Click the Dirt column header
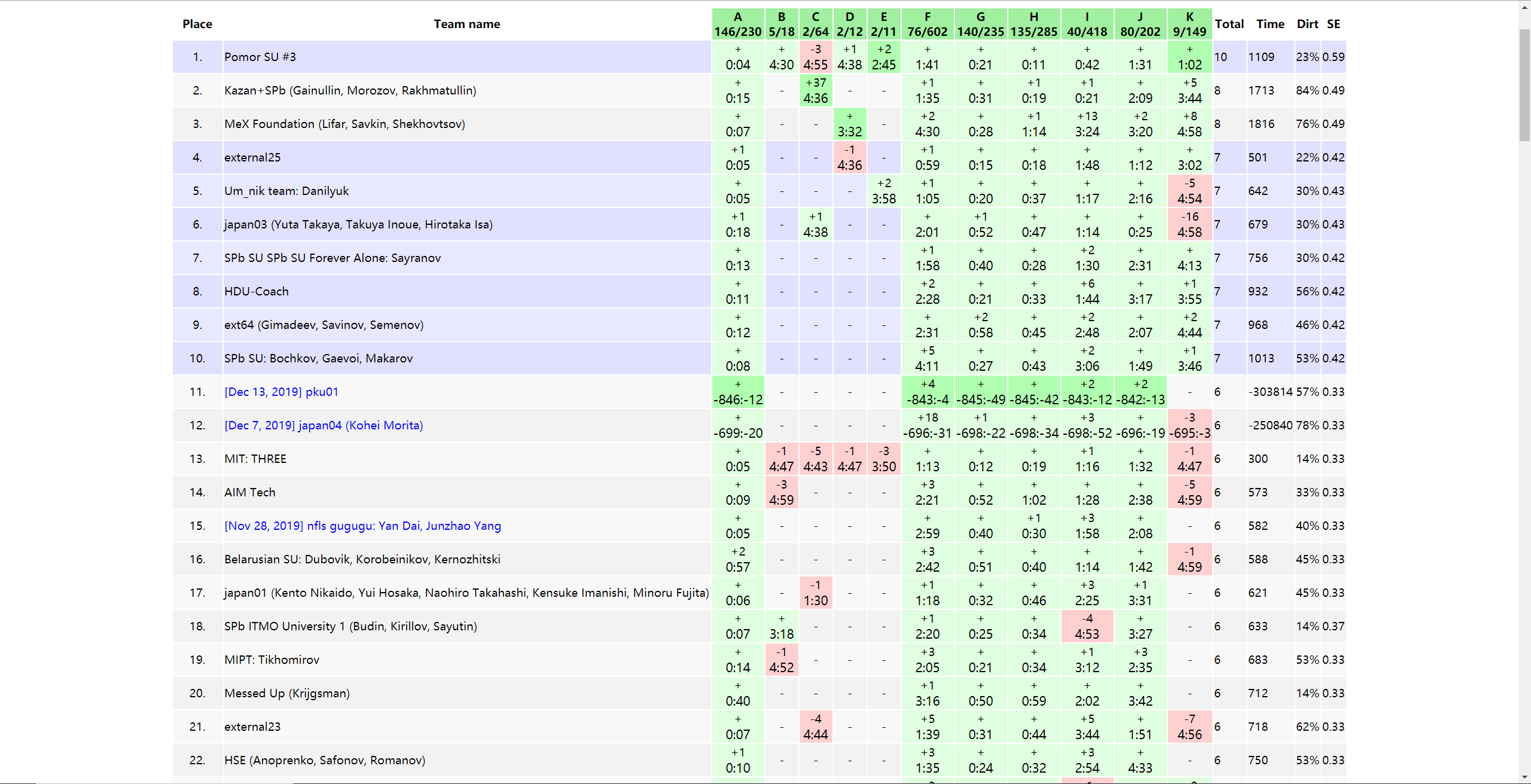Image resolution: width=1531 pixels, height=784 pixels. click(1307, 24)
